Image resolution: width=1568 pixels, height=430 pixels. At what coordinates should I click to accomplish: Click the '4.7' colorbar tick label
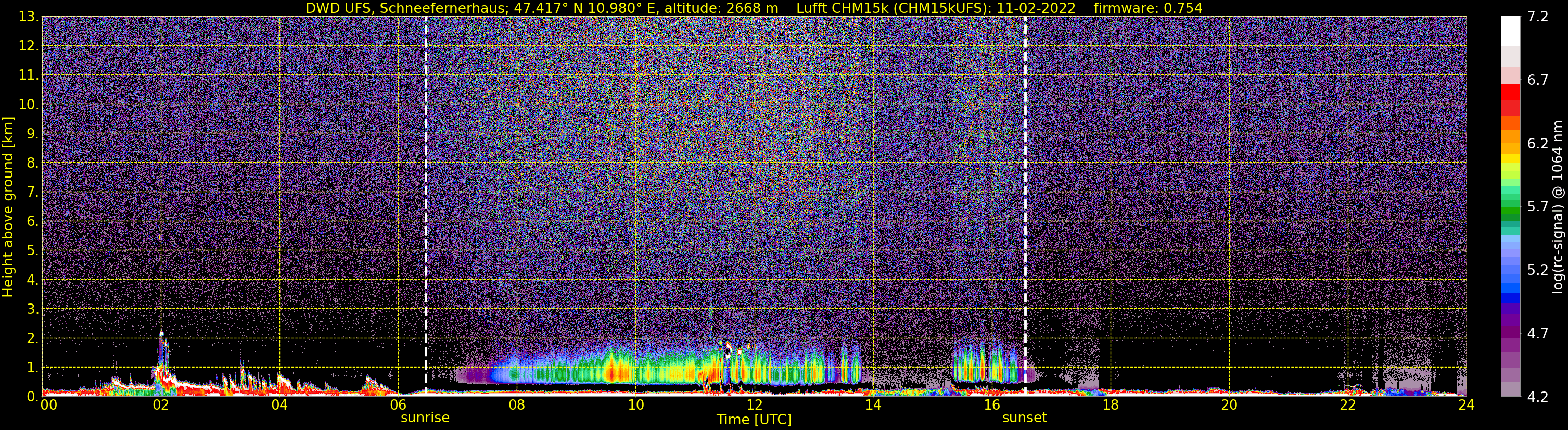click(1538, 333)
